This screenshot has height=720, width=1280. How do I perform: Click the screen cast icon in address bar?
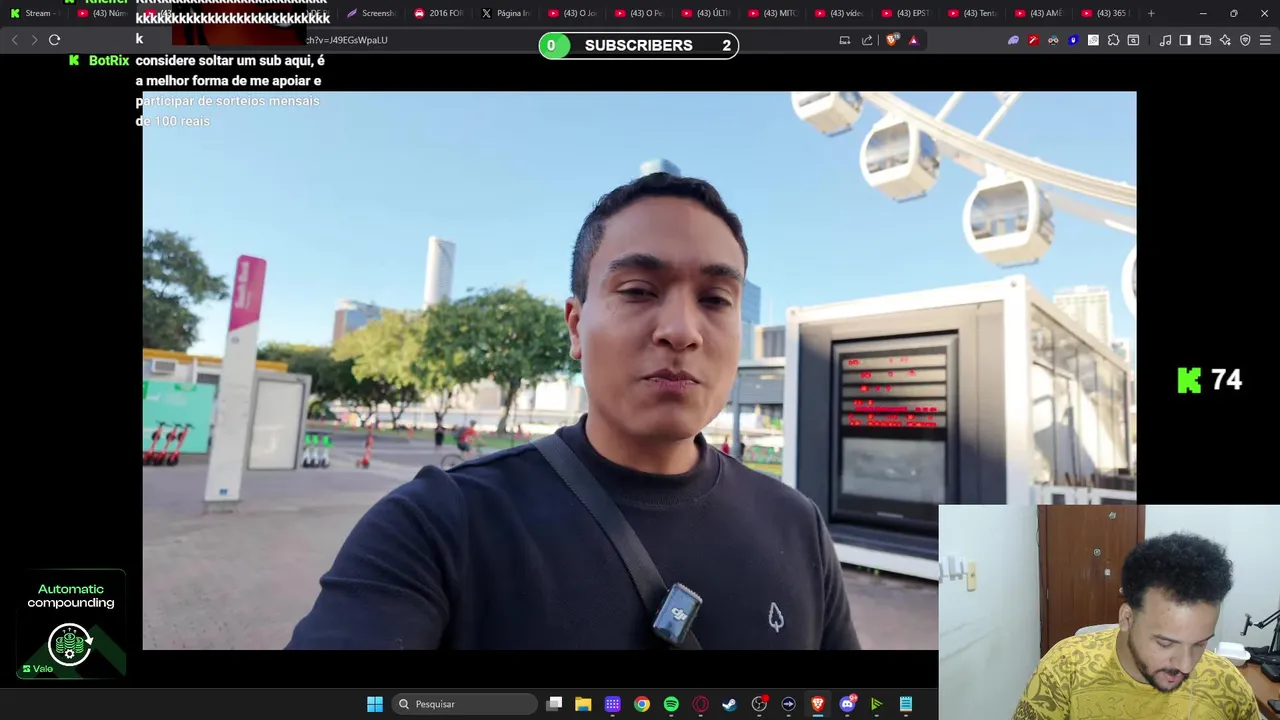coord(845,40)
